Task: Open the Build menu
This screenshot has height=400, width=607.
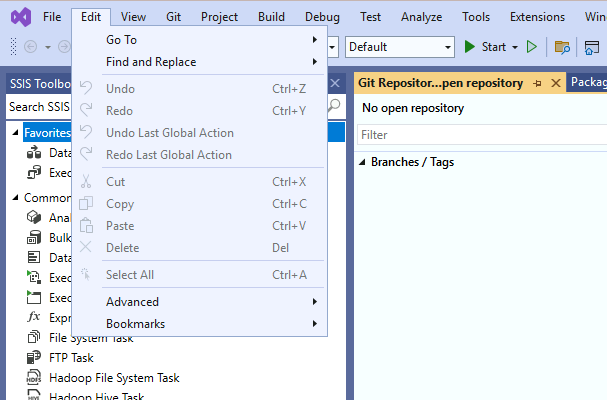Action: click(x=271, y=17)
